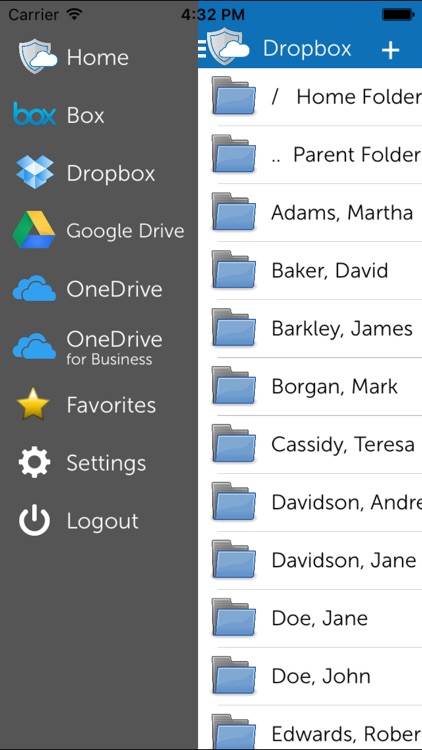This screenshot has width=422, height=750.
Task: Open 'Baker, David' folder name
Action: pos(330,270)
